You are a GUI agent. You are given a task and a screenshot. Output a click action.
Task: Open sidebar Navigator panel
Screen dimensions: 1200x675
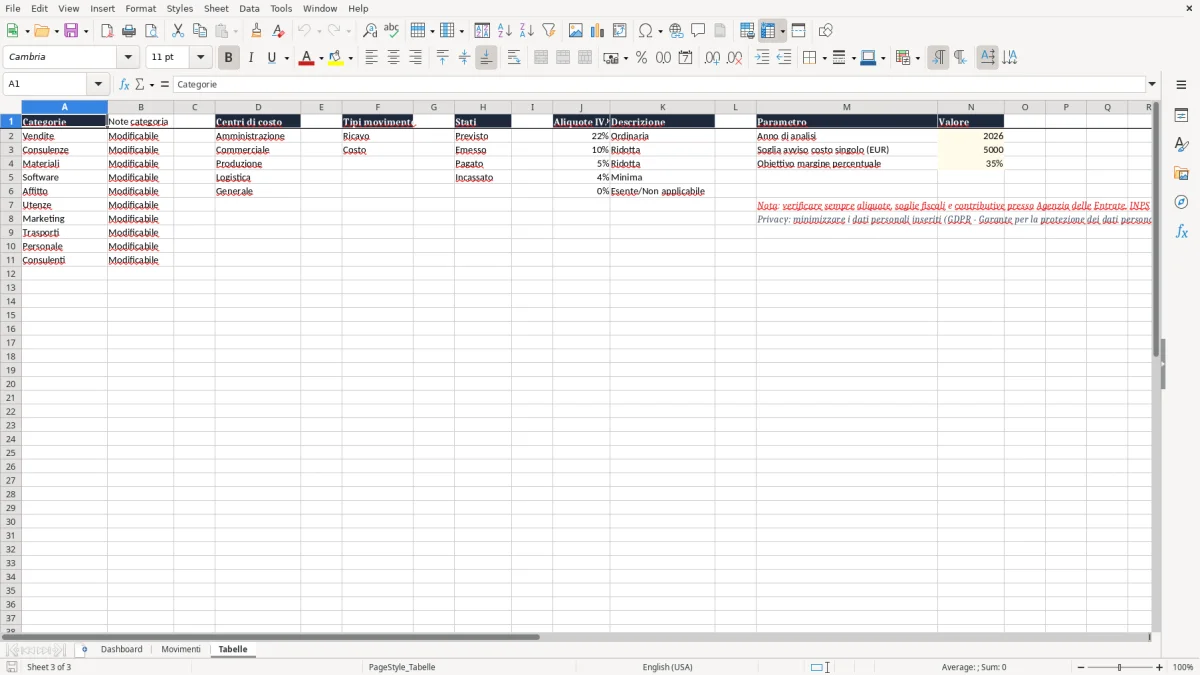coord(1181,202)
